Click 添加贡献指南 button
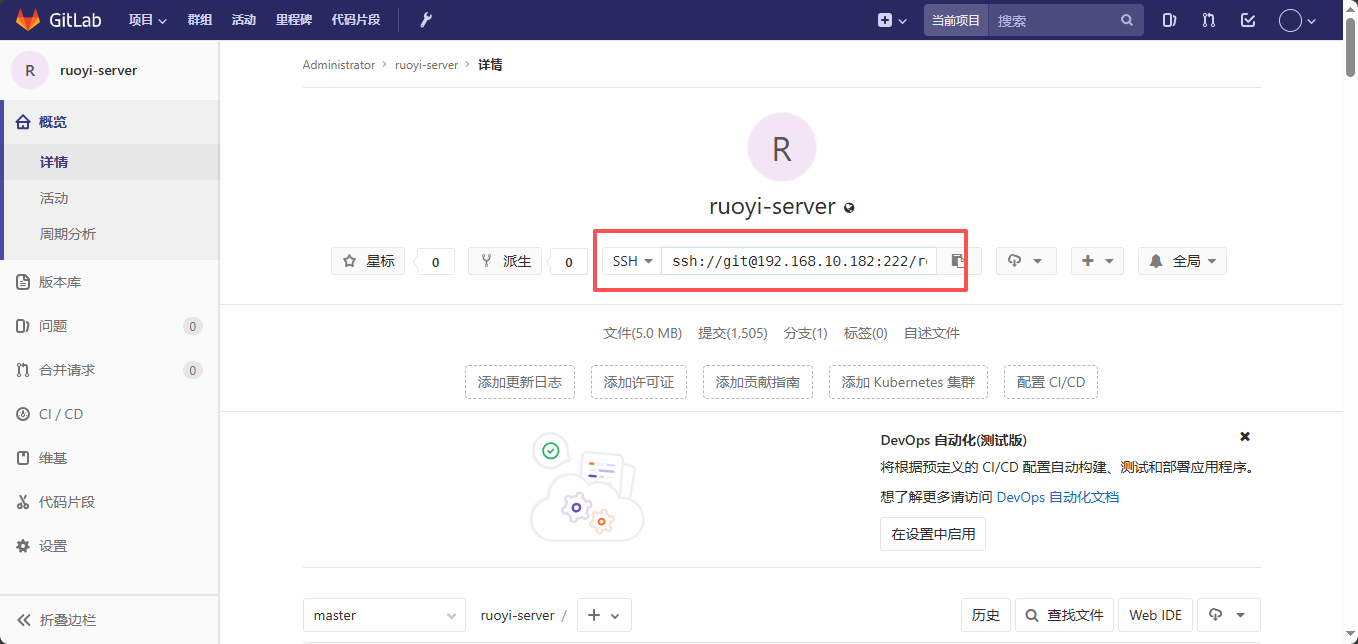Viewport: 1358px width, 644px height. 758,382
